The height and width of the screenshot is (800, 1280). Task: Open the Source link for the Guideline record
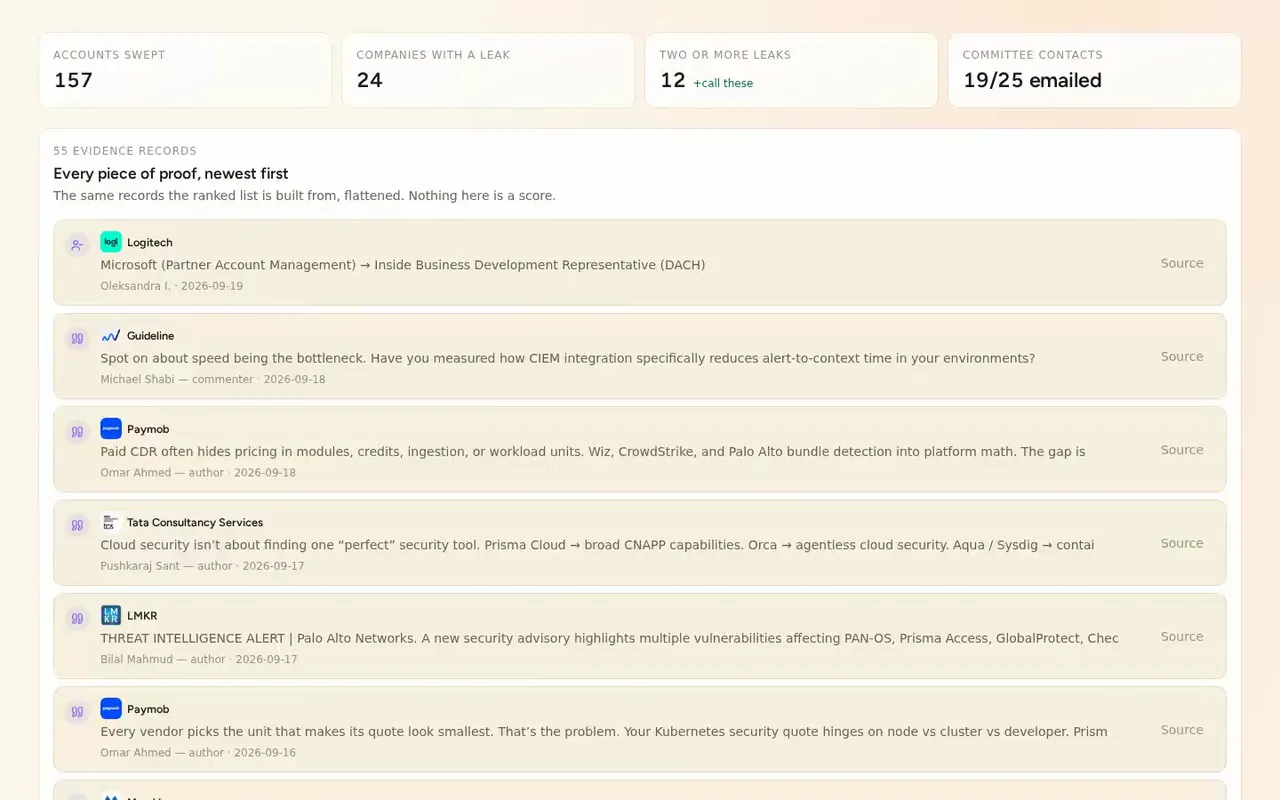pos(1182,356)
